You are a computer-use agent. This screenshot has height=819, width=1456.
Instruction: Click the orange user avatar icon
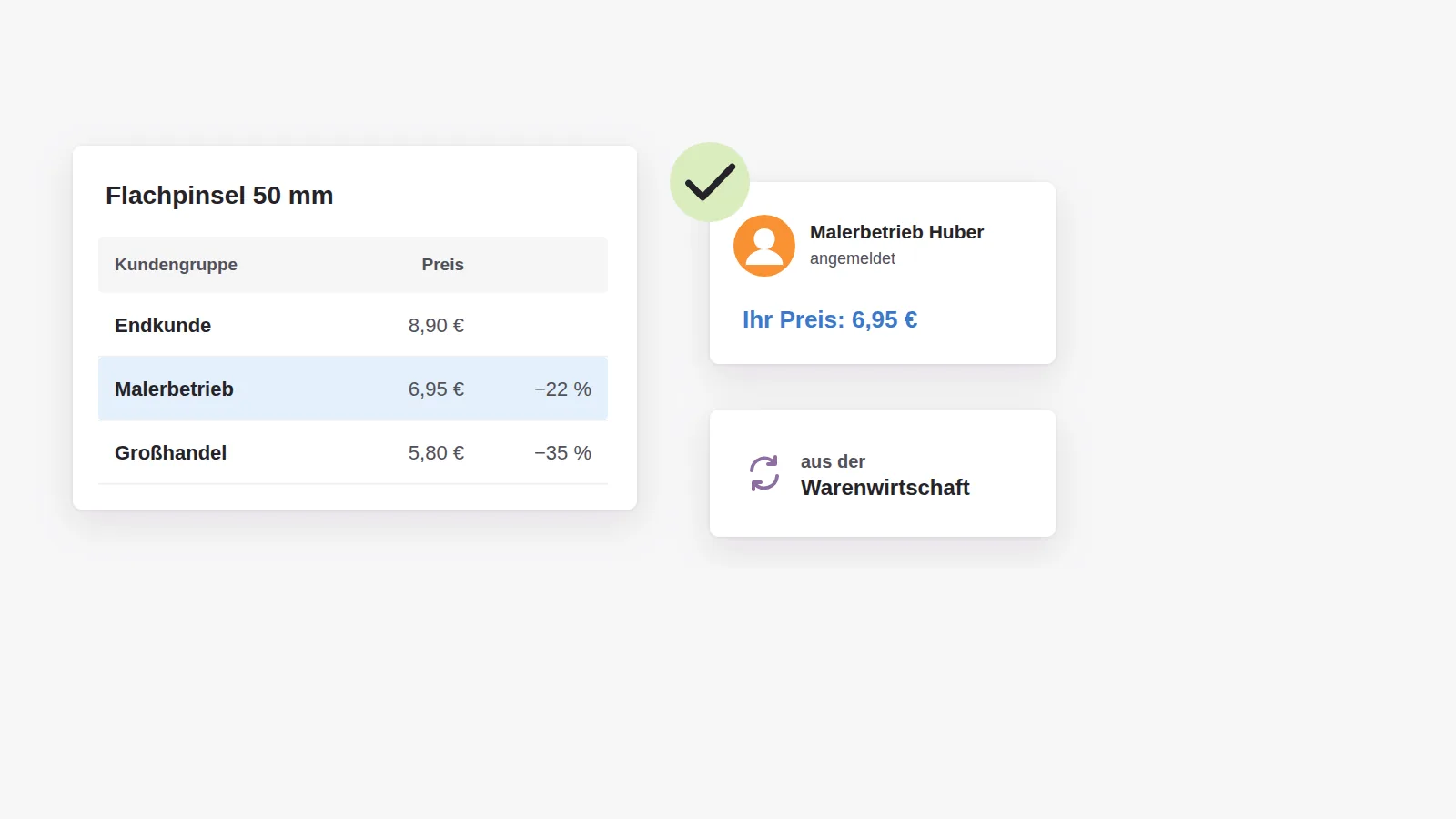pyautogui.click(x=764, y=246)
